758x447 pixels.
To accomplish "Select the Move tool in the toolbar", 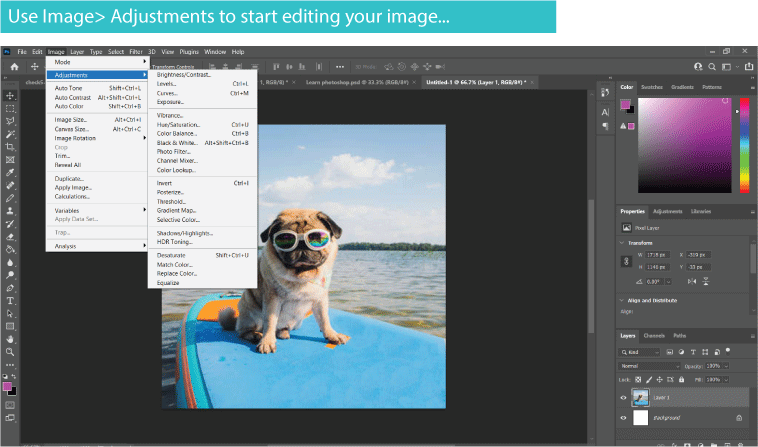I will (11, 95).
